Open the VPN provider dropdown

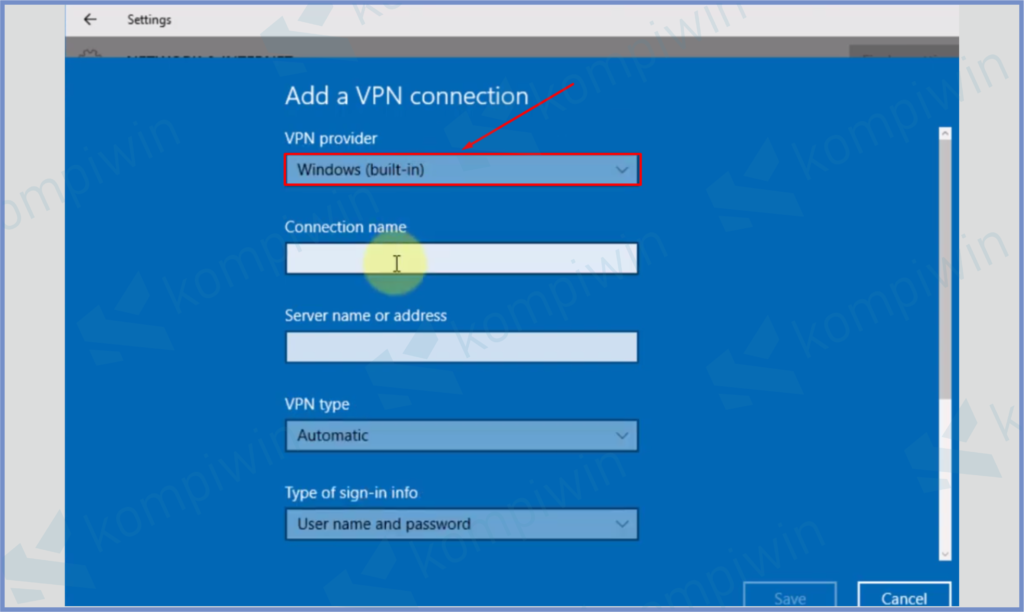coord(461,170)
